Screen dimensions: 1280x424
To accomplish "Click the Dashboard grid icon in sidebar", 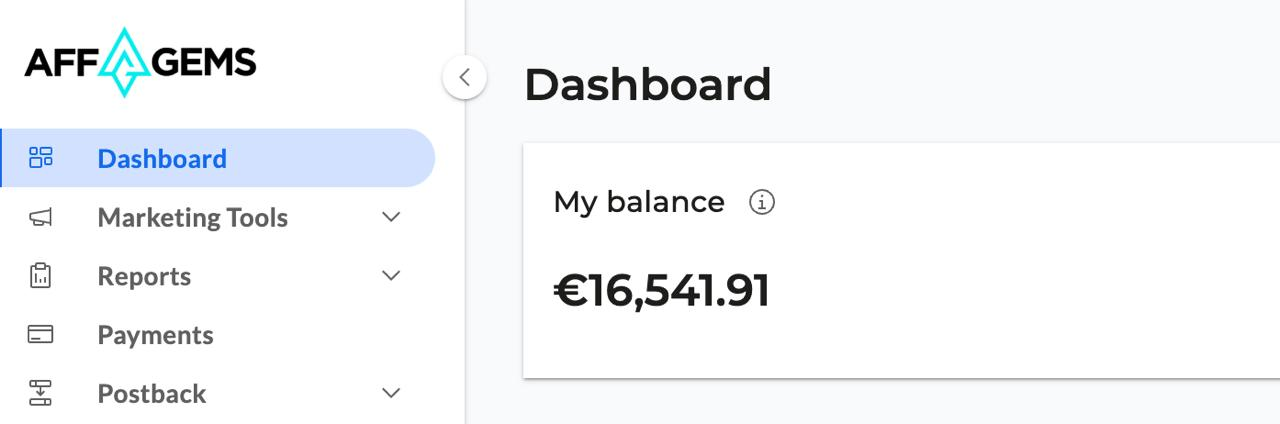I will [x=41, y=158].
